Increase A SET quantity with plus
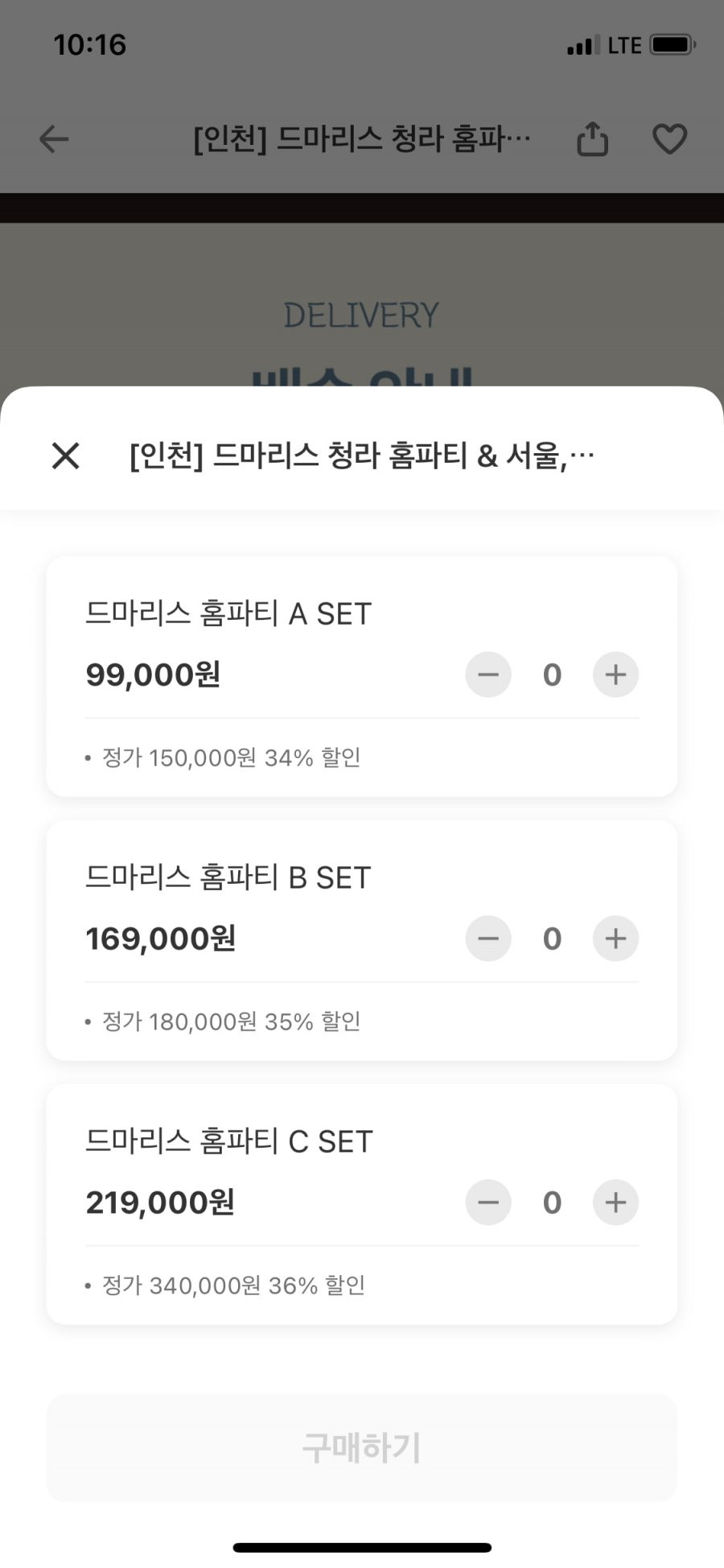The image size is (724, 1568). [615, 675]
